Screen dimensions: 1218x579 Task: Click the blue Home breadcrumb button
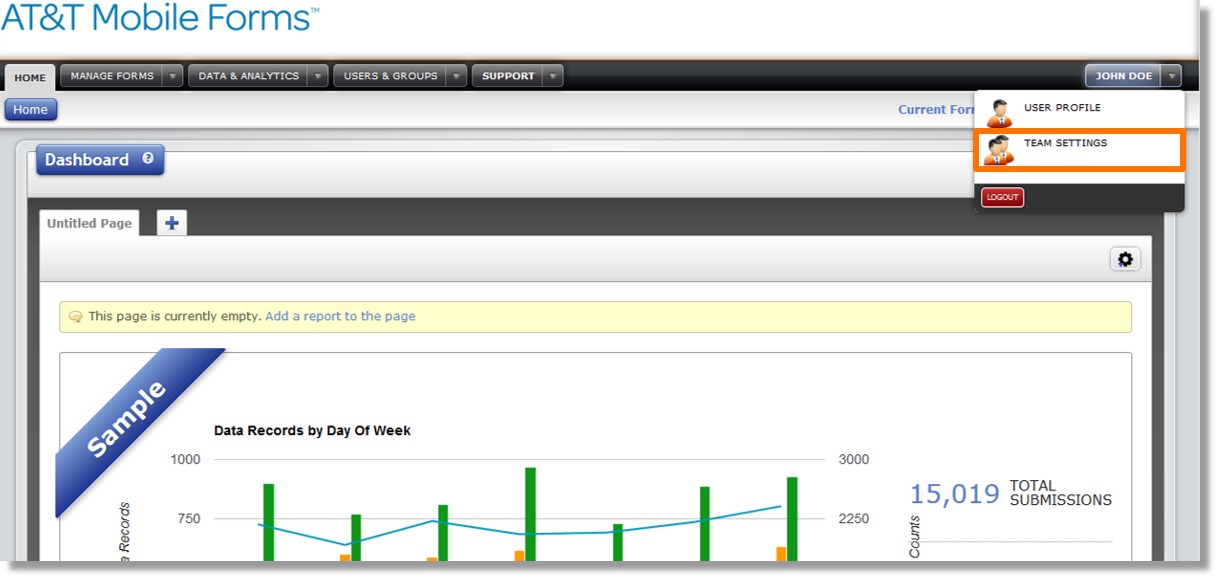[x=30, y=110]
